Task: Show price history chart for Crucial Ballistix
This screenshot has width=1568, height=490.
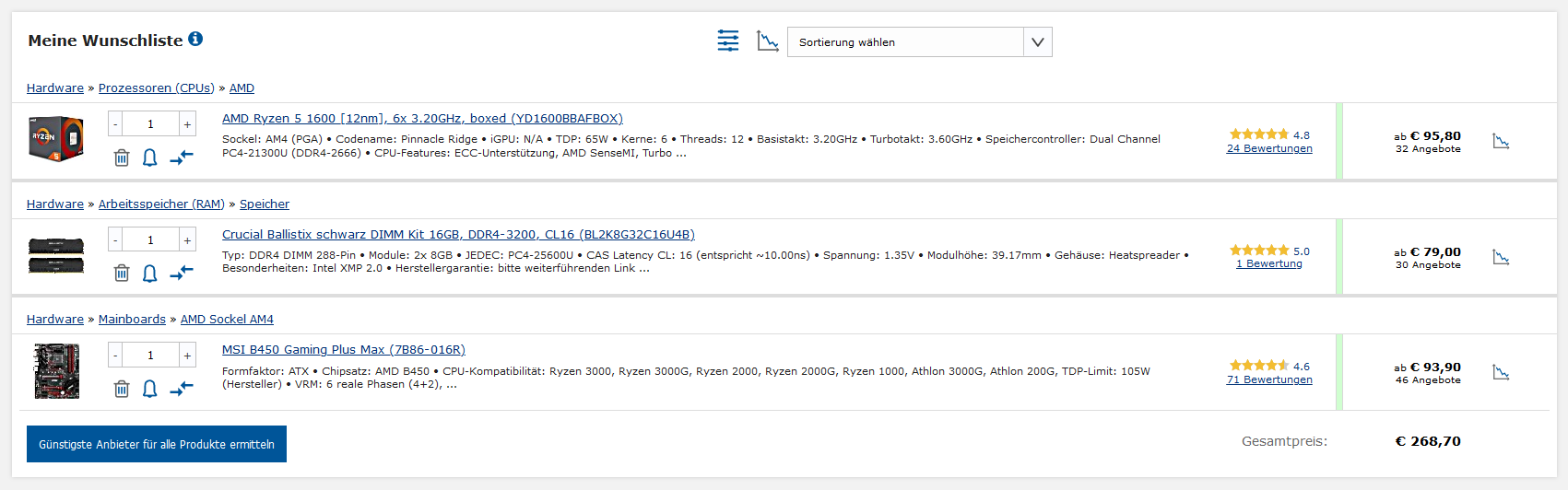Action: tap(1501, 257)
